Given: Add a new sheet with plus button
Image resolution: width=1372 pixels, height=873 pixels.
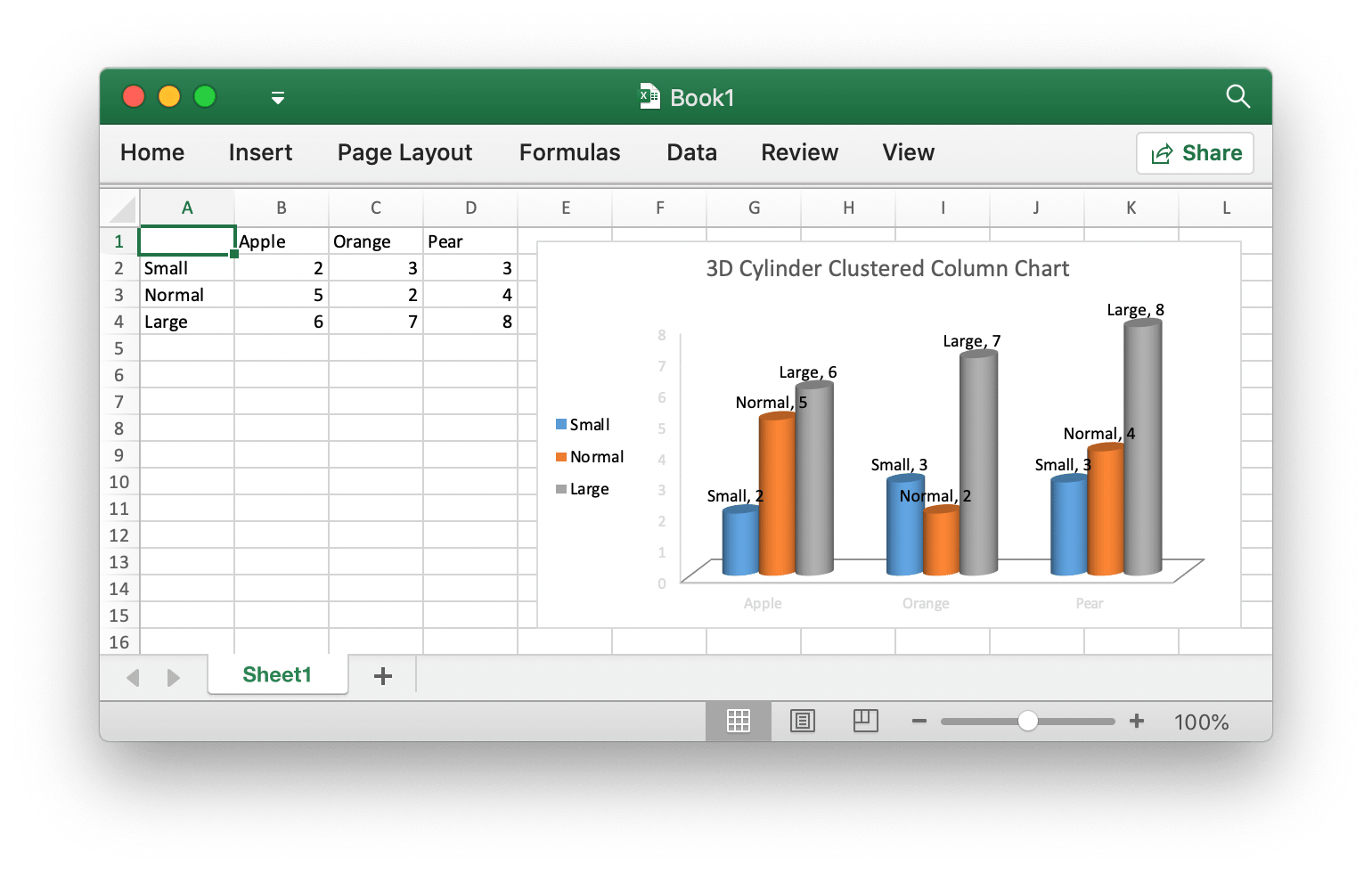Looking at the screenshot, I should tap(383, 676).
